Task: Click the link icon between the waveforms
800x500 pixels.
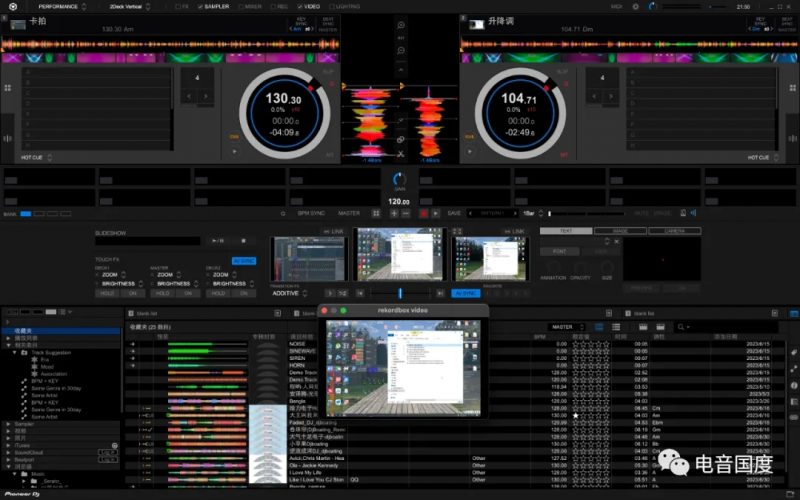Action: click(x=401, y=139)
